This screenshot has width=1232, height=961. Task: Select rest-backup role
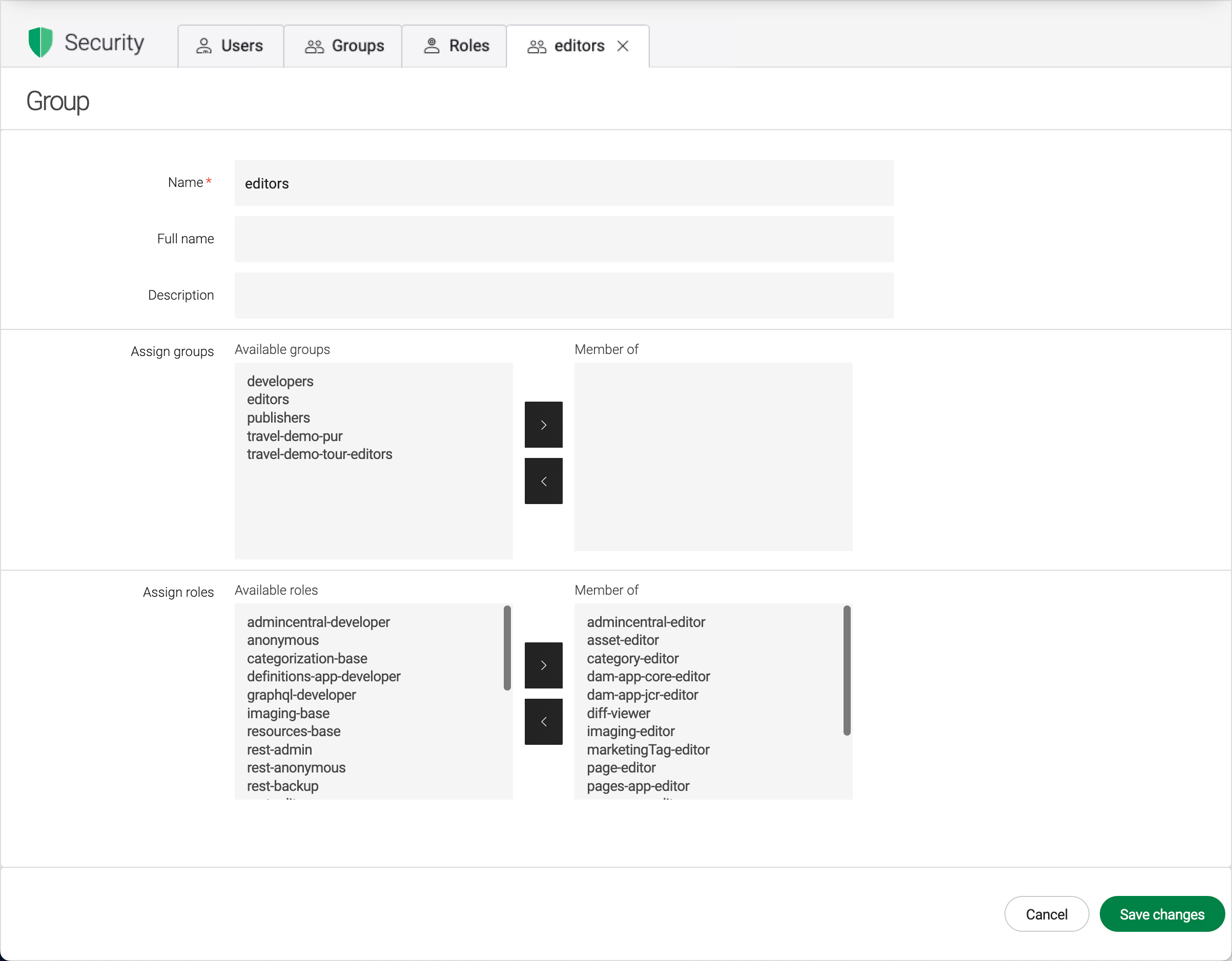click(282, 786)
